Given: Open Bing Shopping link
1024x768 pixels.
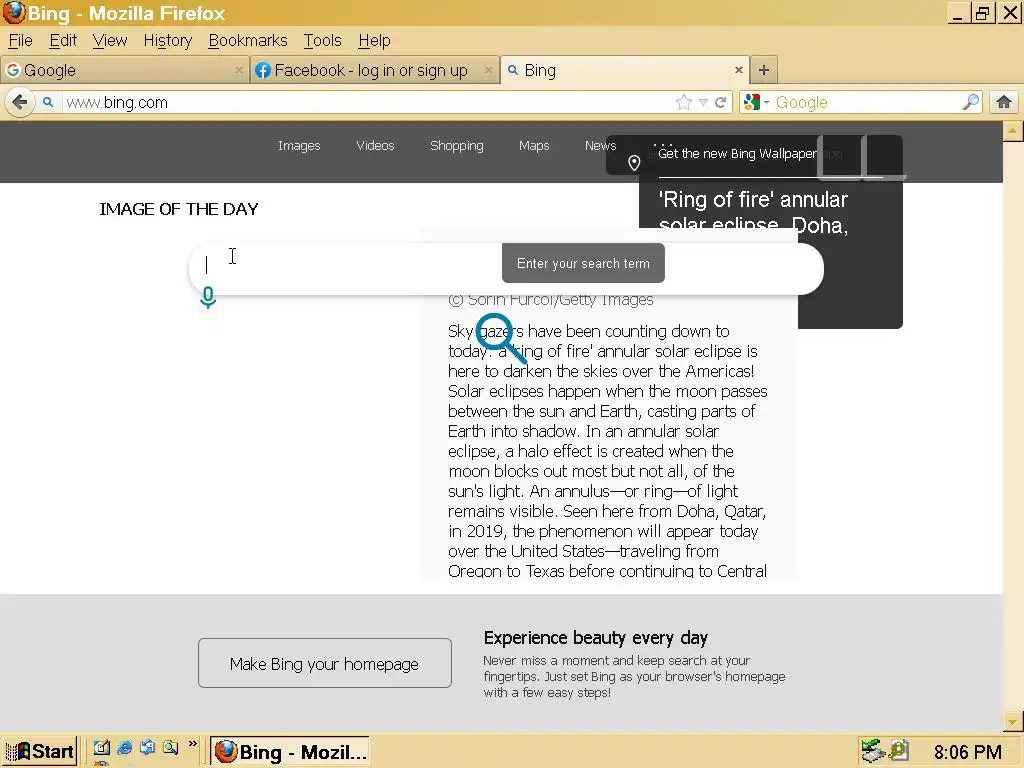Looking at the screenshot, I should tap(456, 146).
